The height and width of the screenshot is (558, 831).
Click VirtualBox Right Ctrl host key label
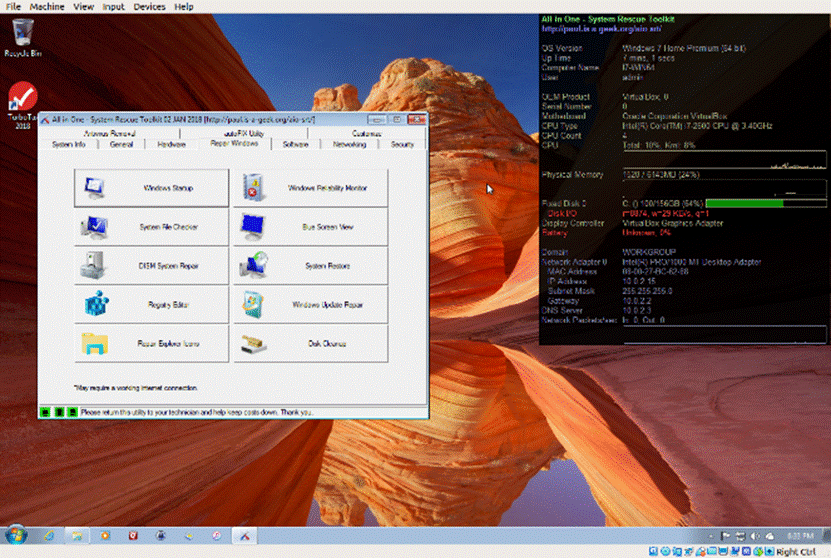(795, 552)
